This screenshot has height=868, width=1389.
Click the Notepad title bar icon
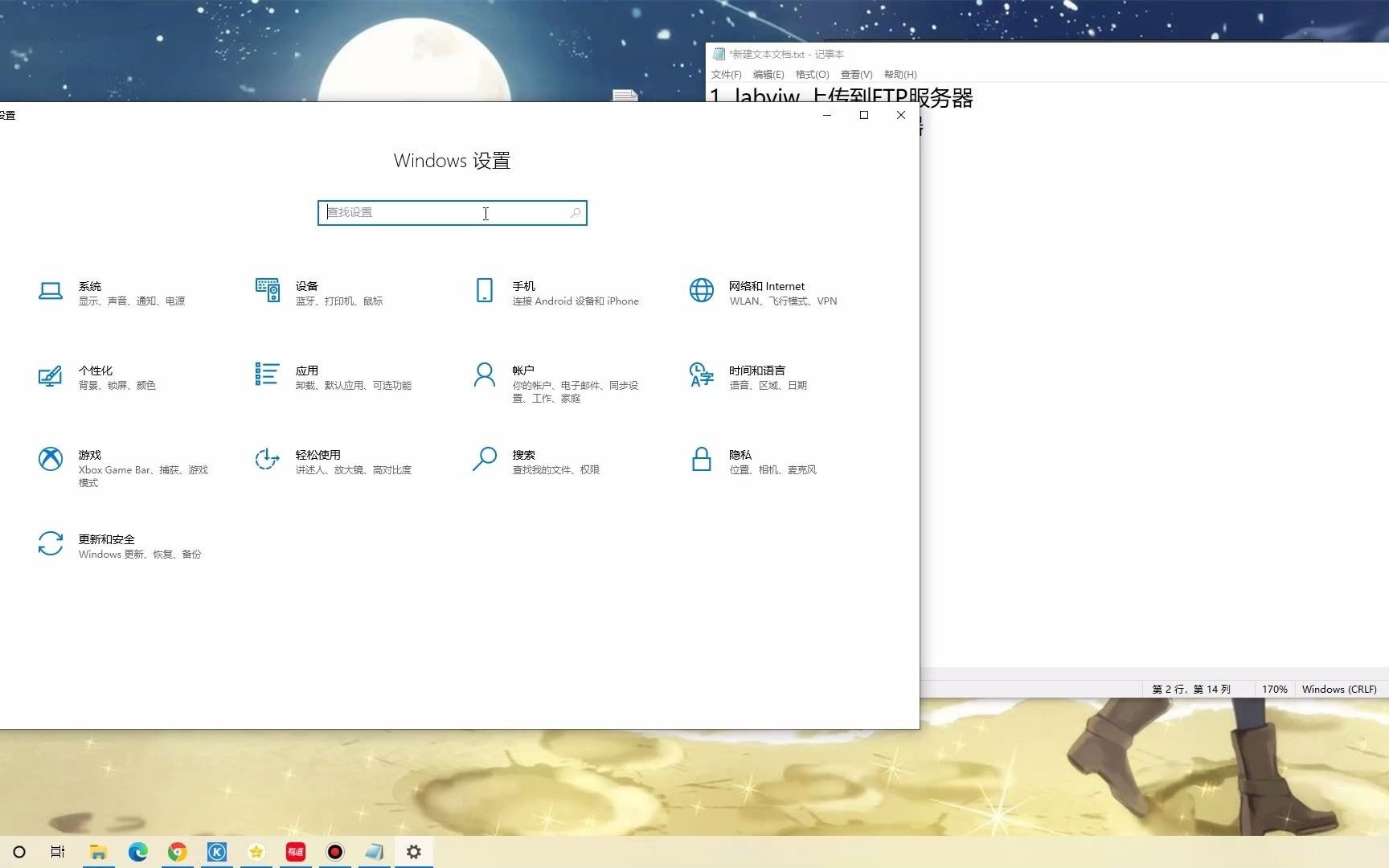[x=719, y=54]
